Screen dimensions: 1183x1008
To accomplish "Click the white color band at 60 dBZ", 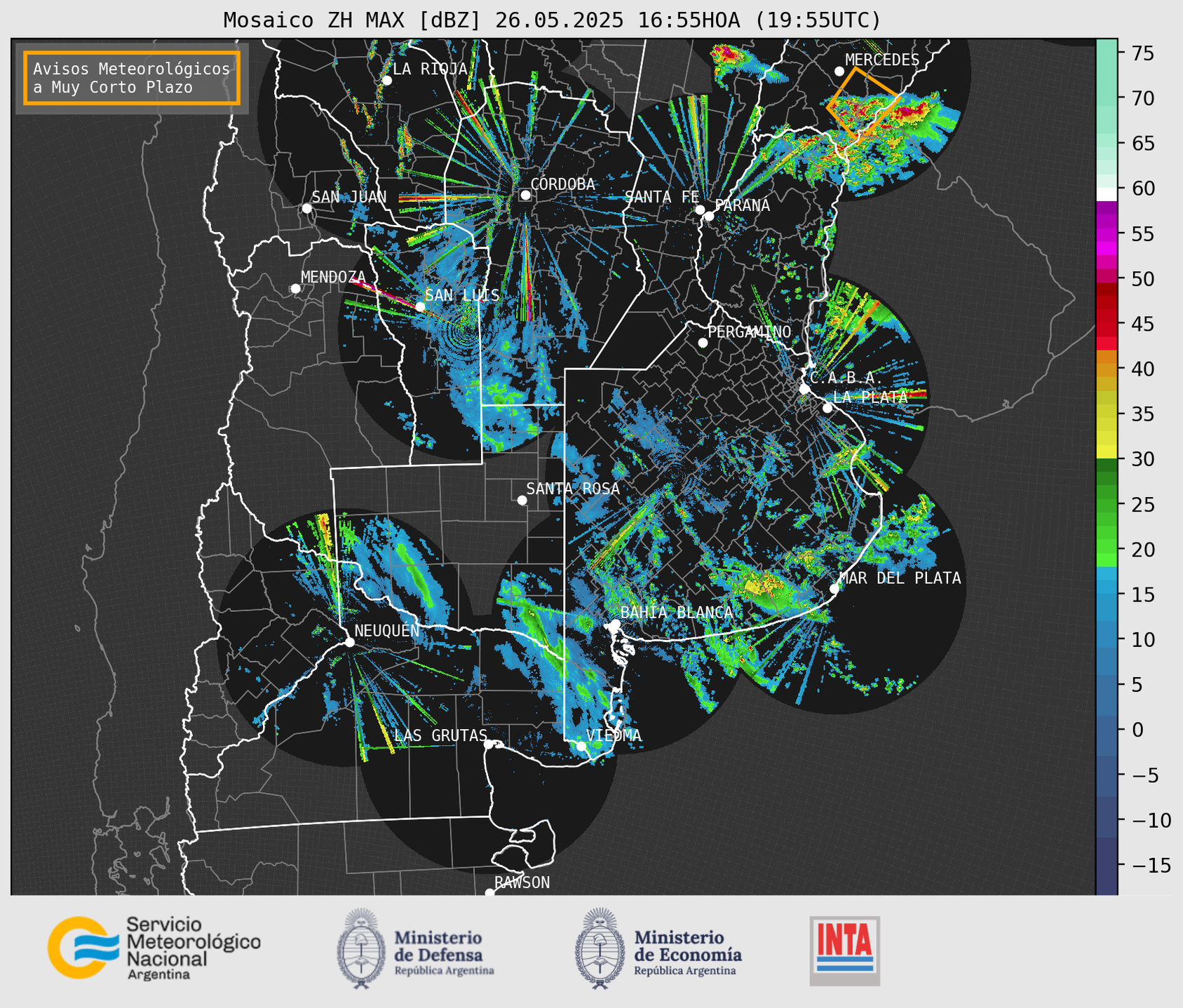I will pyautogui.click(x=1107, y=194).
